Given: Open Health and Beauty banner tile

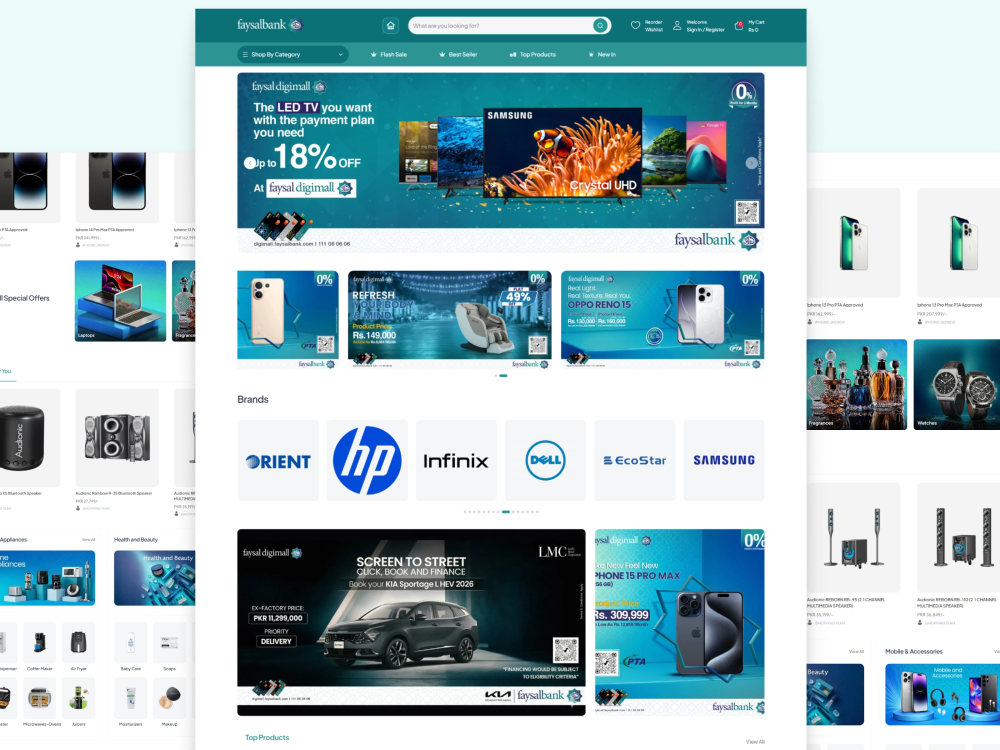Looking at the screenshot, I should tap(155, 578).
